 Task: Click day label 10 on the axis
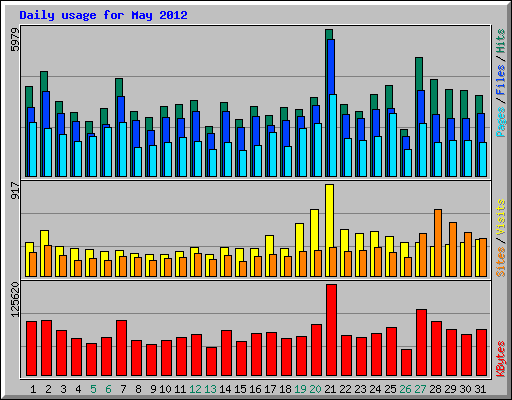pyautogui.click(x=165, y=389)
